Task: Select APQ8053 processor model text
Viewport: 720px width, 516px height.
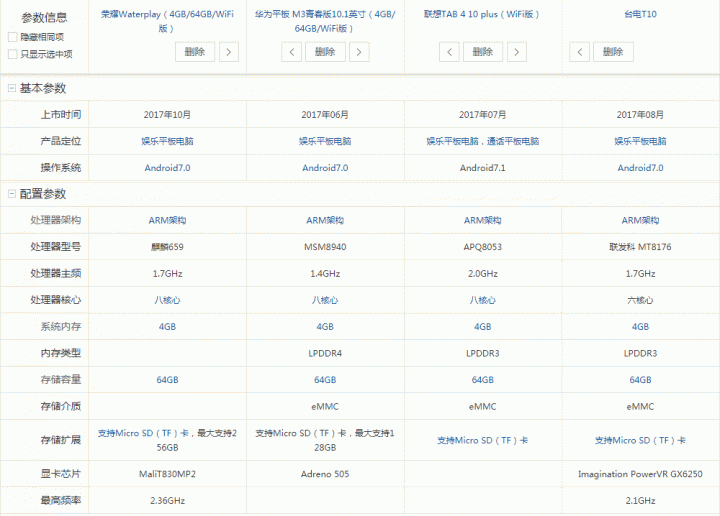Action: click(483, 247)
